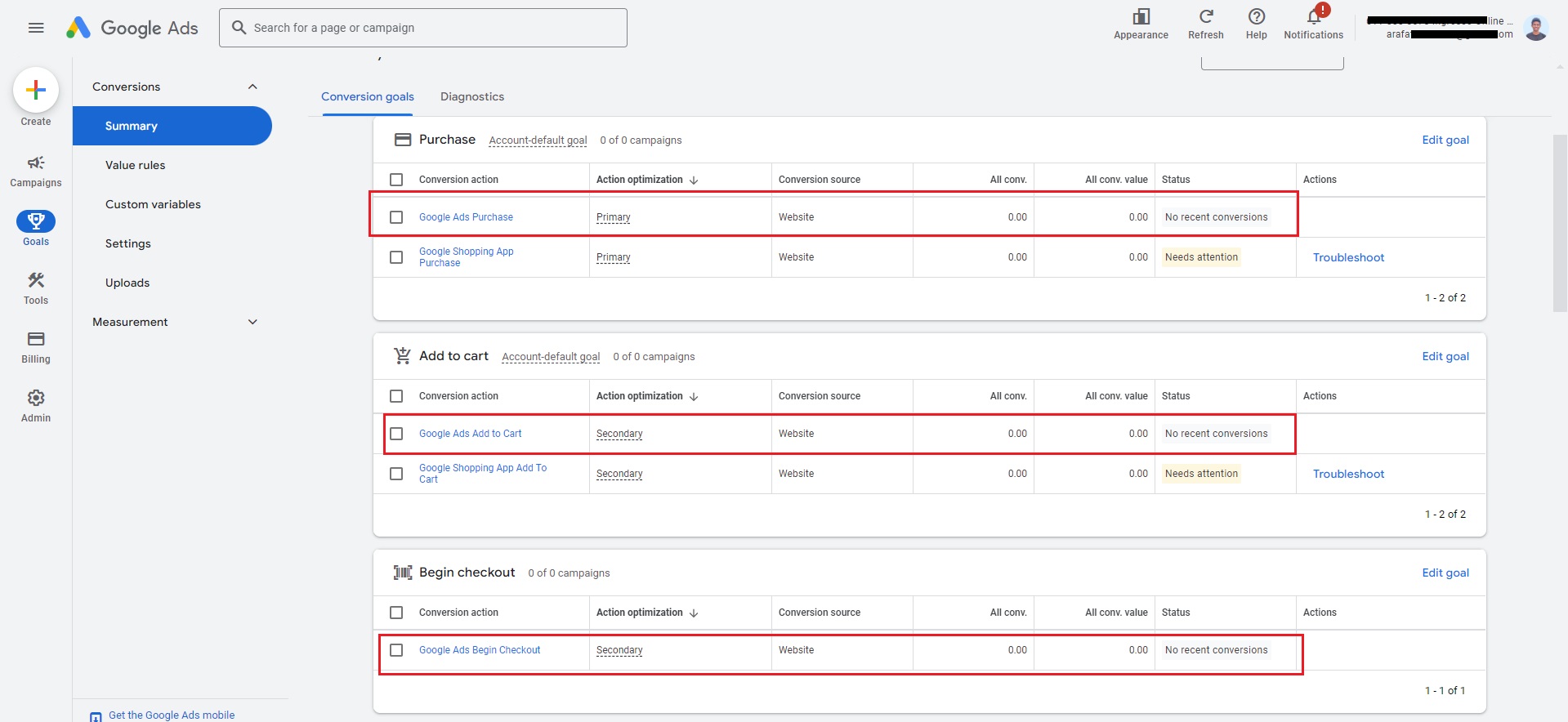Open Google Ads Add to Cart action
The width and height of the screenshot is (1568, 722).
[470, 434]
